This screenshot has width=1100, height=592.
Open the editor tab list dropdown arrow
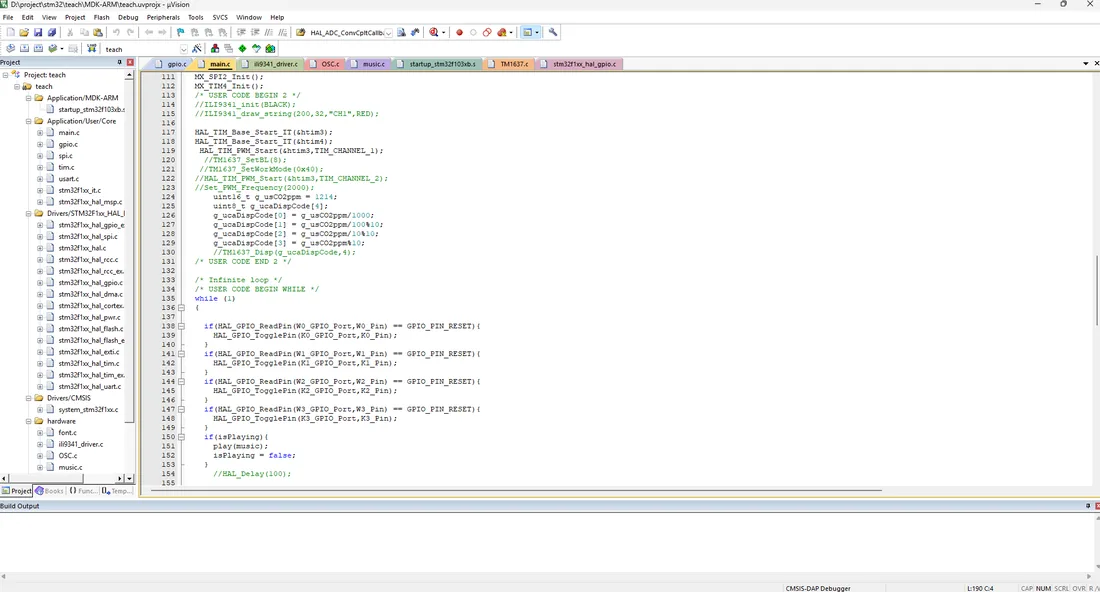1085,64
